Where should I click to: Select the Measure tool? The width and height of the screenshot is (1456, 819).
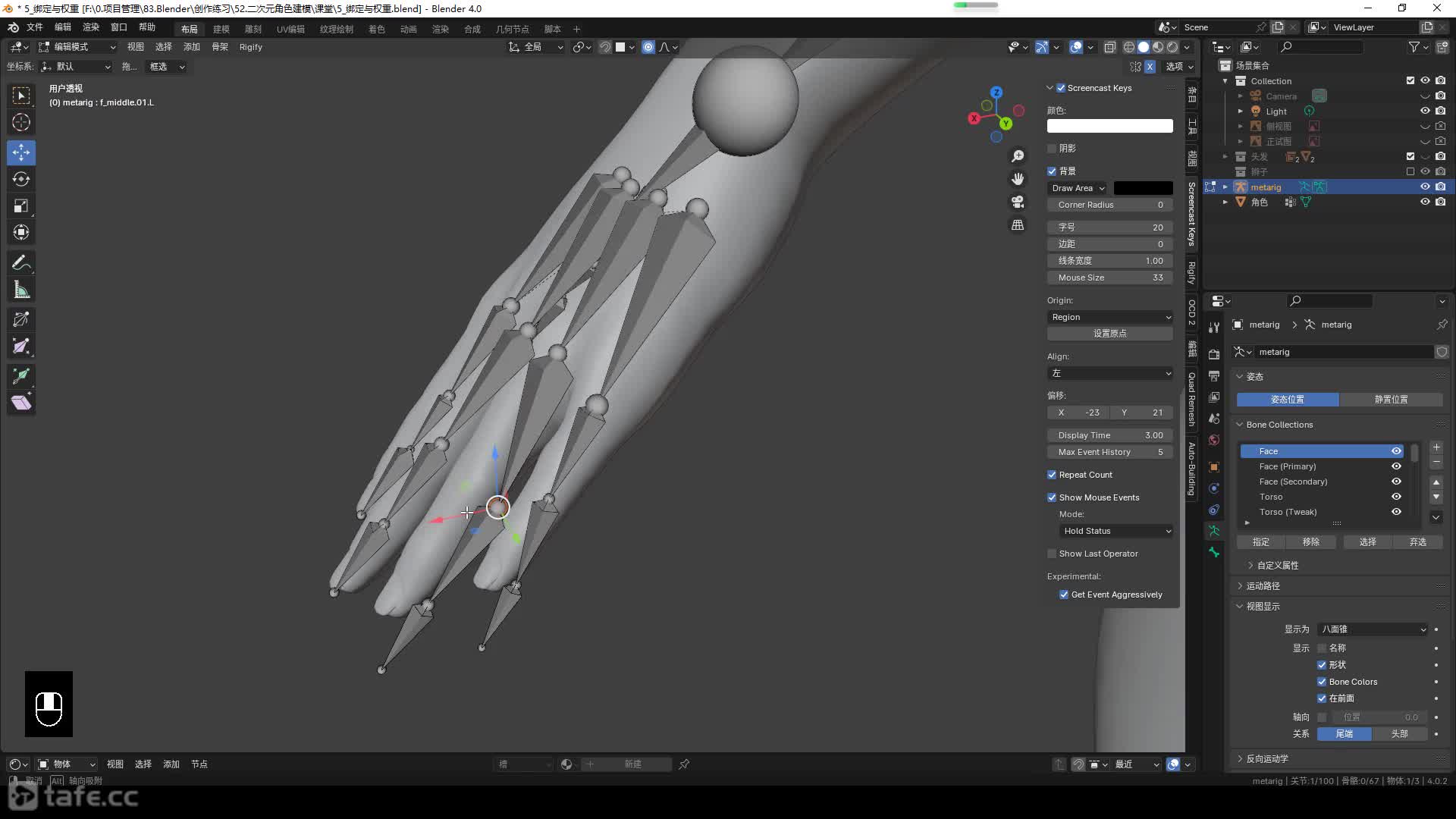(21, 289)
